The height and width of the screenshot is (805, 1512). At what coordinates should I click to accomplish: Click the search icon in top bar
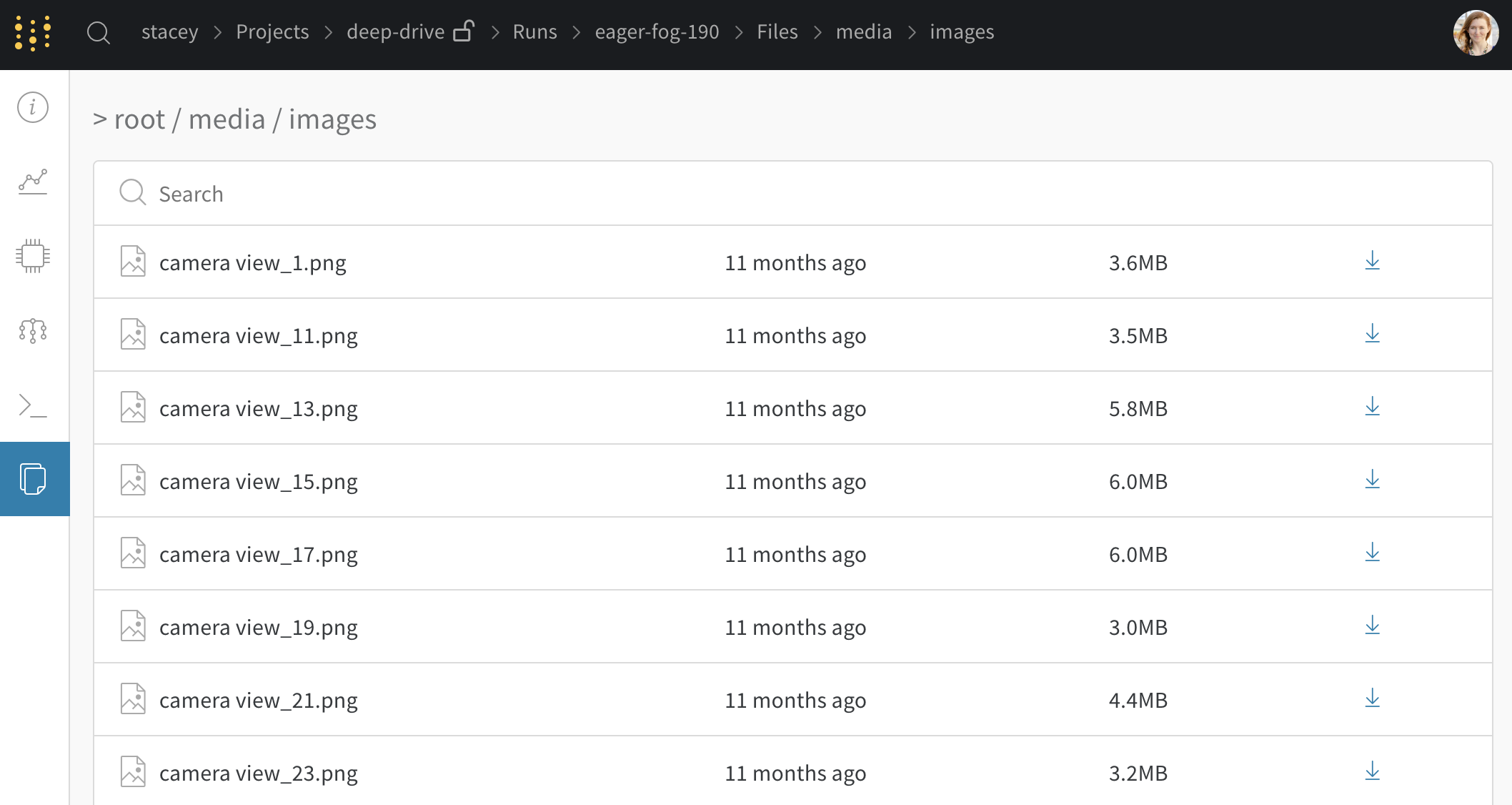click(x=98, y=33)
